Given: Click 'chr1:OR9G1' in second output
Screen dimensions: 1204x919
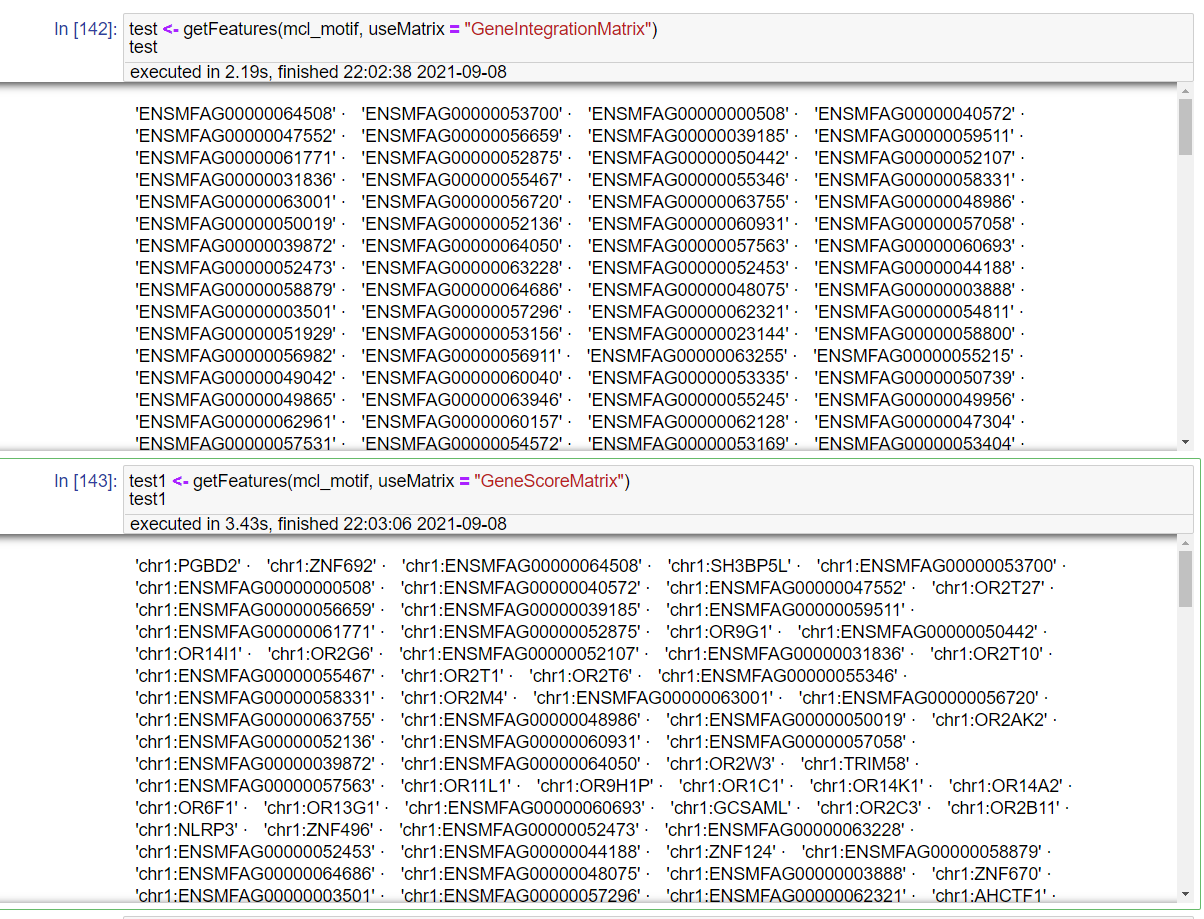Looking at the screenshot, I should [720, 632].
